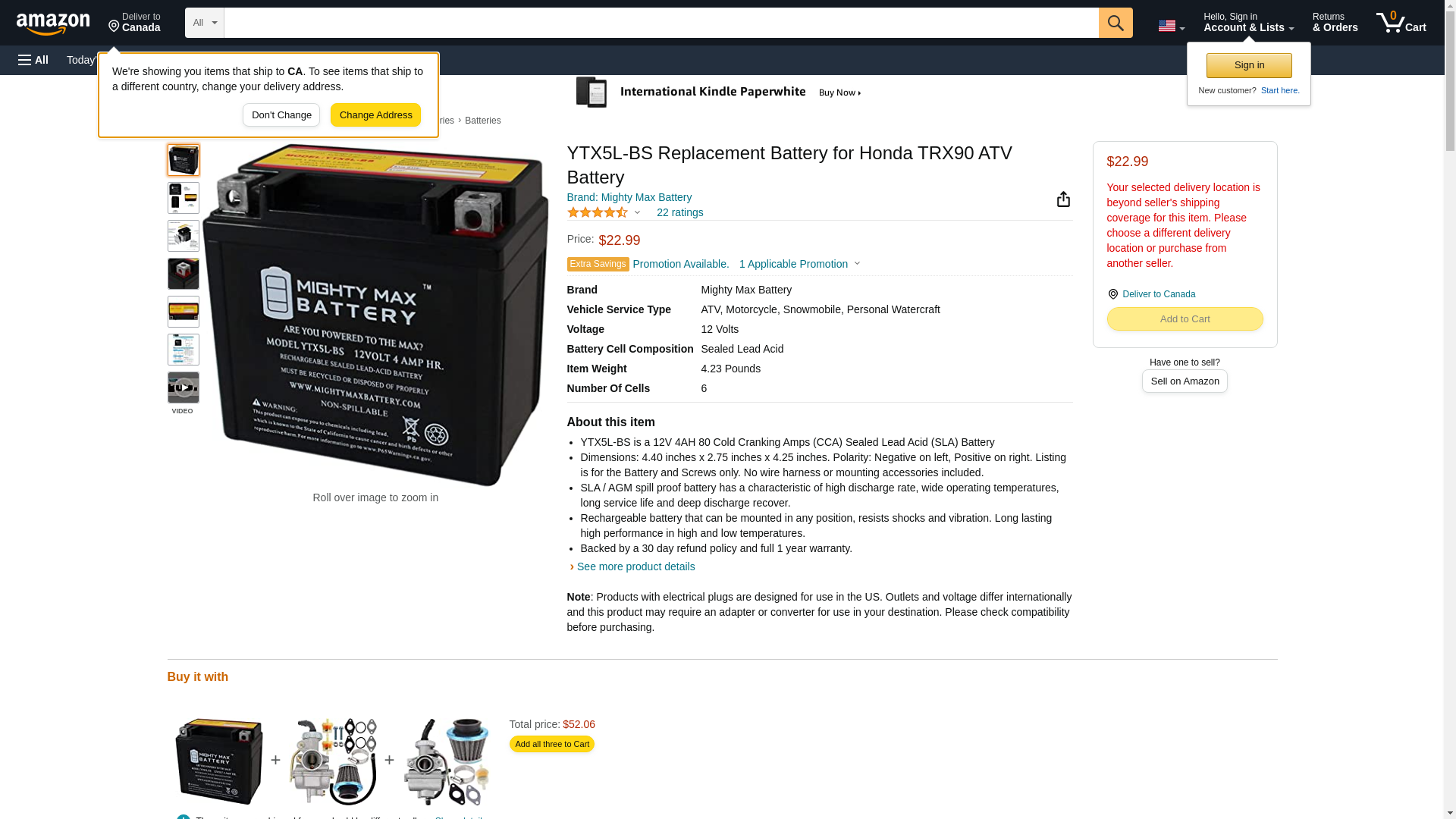Open the US flag language selector
The width and height of the screenshot is (1456, 819).
1171,26
